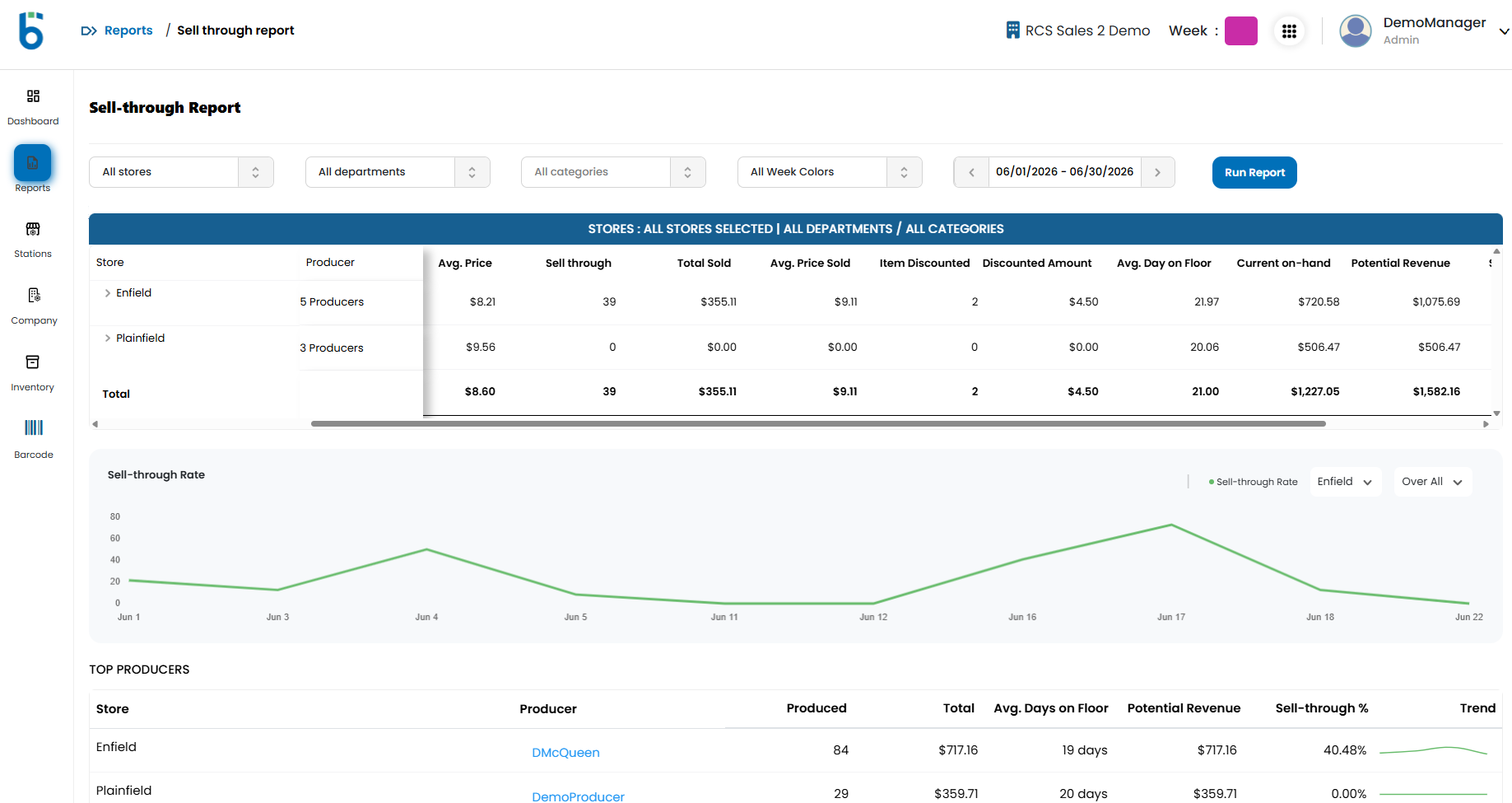Sort by Item Discounted column header
This screenshot has width=1512, height=803.
[924, 264]
